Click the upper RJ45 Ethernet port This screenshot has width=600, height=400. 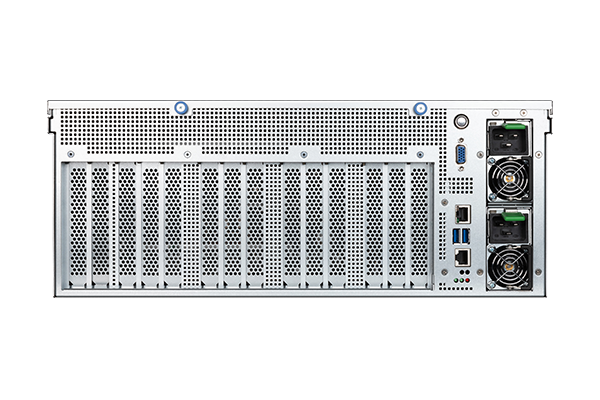click(x=463, y=214)
